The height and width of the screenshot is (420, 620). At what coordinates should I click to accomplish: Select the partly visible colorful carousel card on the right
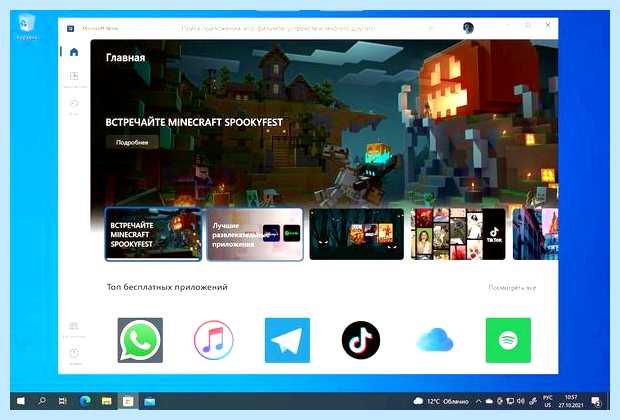pyautogui.click(x=535, y=234)
